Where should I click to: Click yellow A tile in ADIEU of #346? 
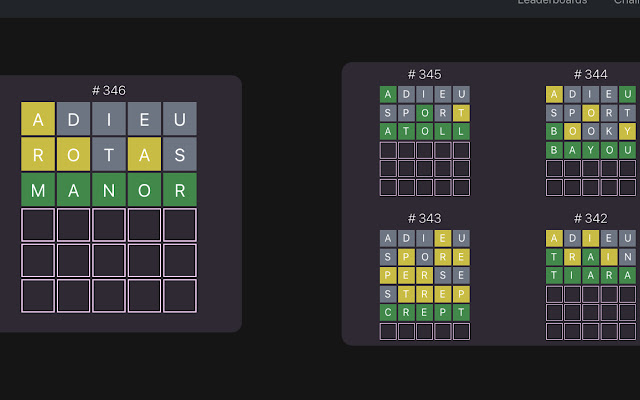coord(38,119)
